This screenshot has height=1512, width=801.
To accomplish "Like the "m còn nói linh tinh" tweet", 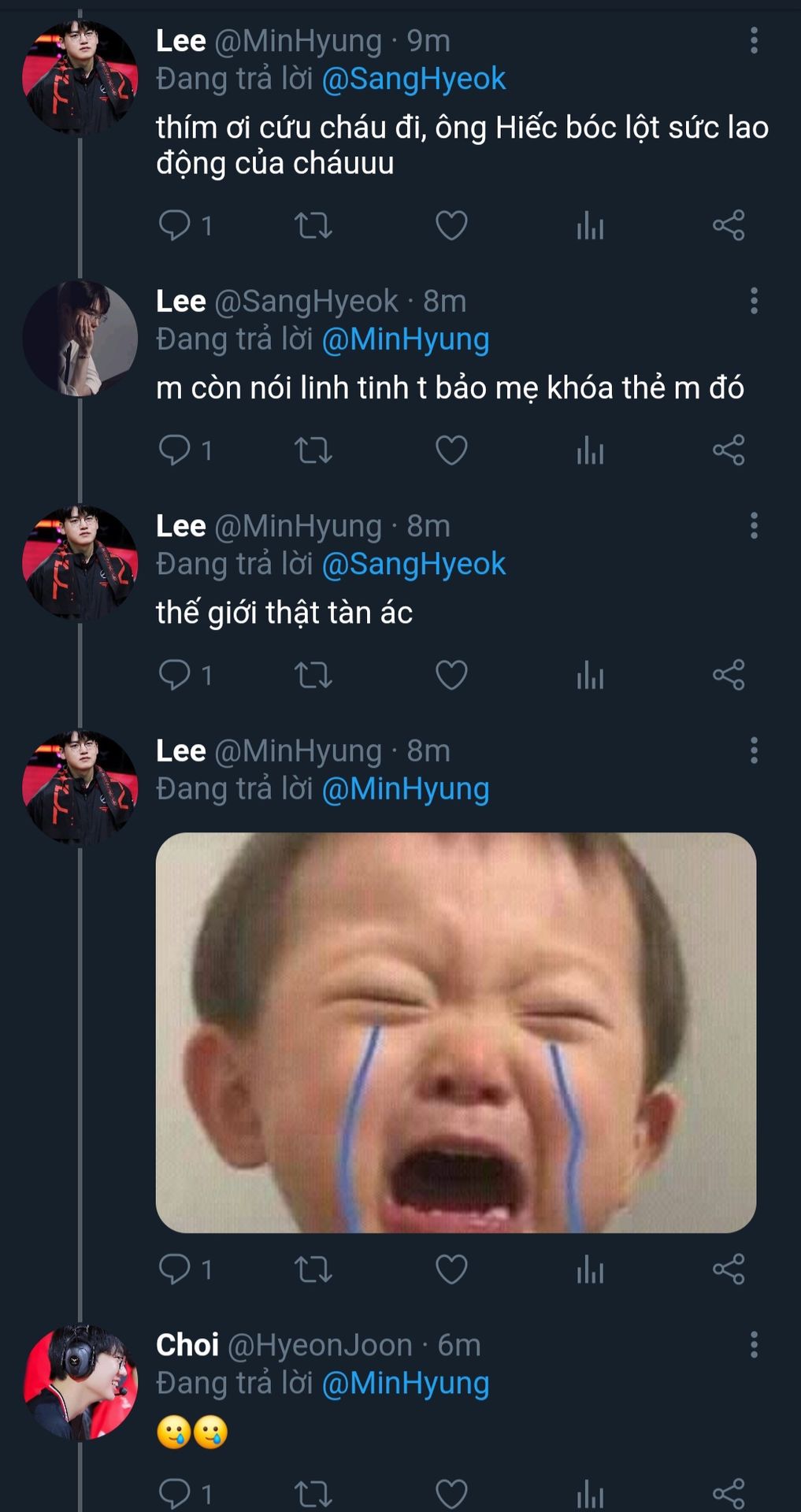I will point(451,450).
